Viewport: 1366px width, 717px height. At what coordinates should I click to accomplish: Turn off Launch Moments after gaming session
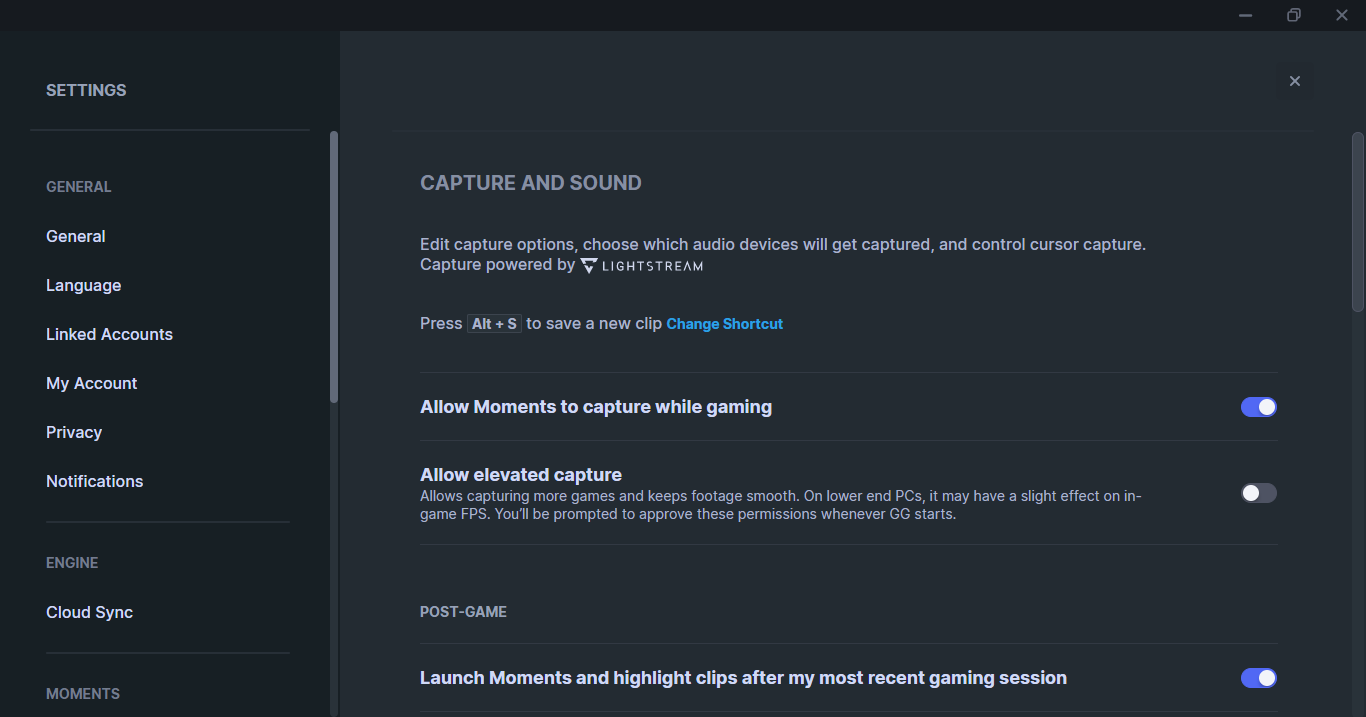[1258, 678]
